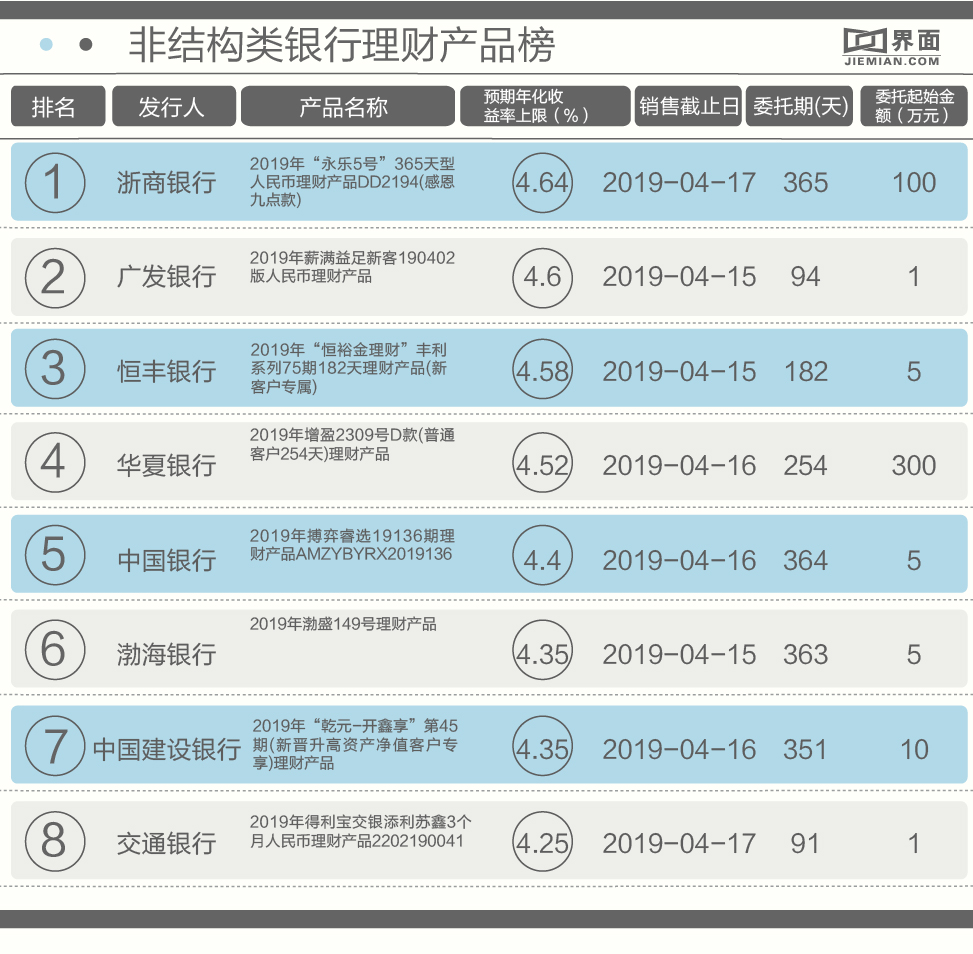The height and width of the screenshot is (954, 973).
Task: Click the 2019-04-16 date in 中国建设银行 row
Action: [x=679, y=750]
